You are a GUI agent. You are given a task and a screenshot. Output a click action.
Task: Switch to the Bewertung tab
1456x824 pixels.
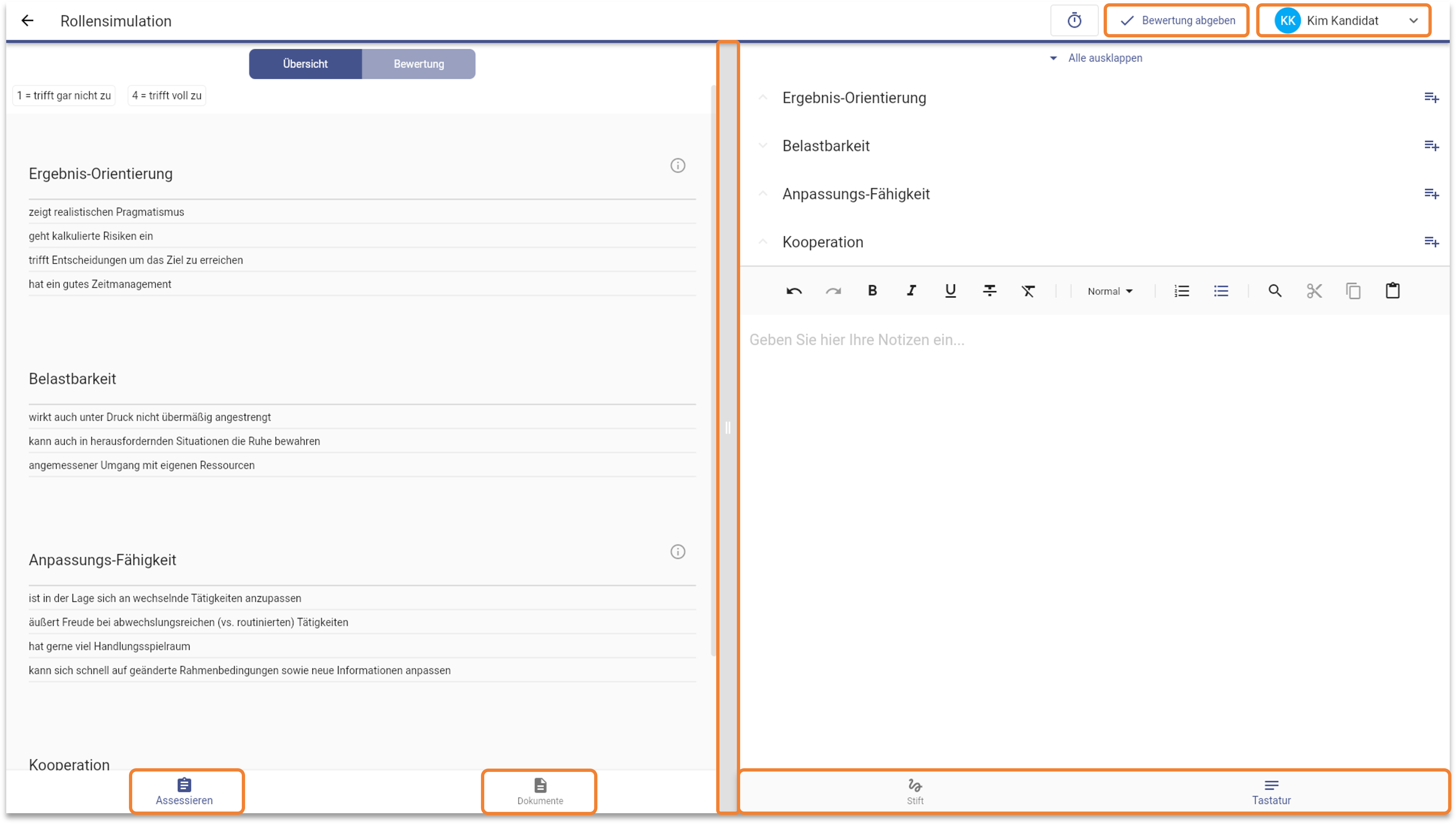click(x=419, y=64)
